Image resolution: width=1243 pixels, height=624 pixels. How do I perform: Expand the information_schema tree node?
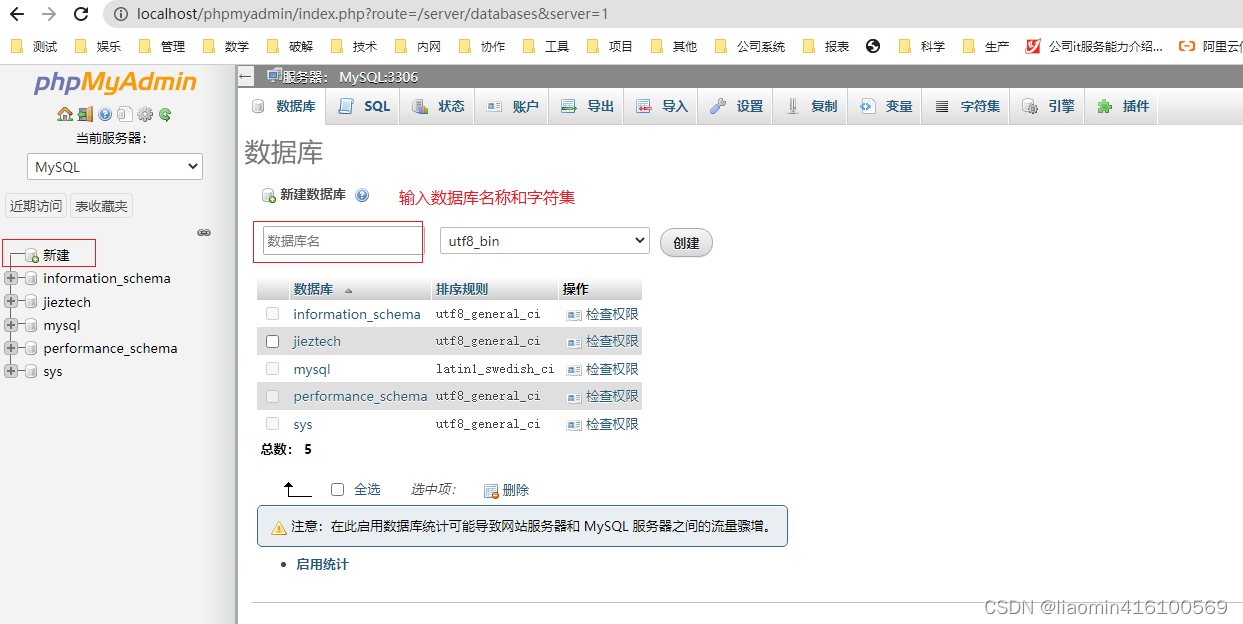click(11, 278)
